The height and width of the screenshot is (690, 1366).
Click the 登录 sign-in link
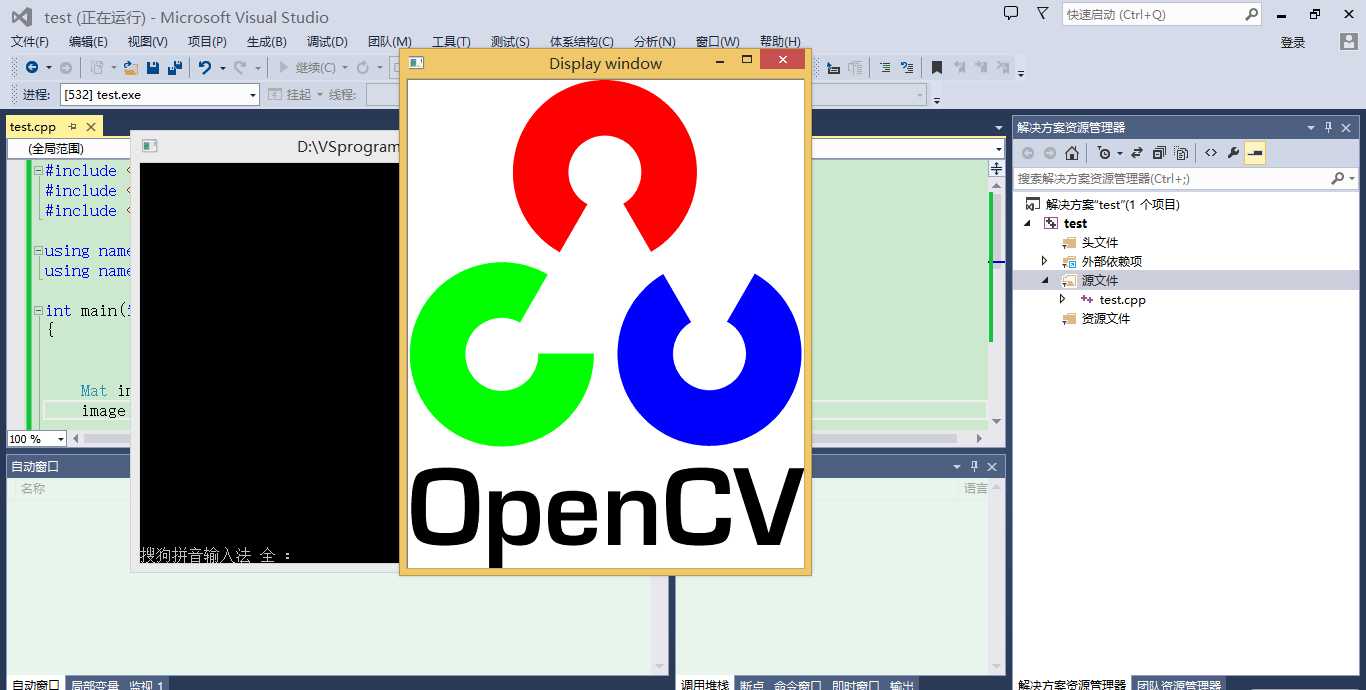point(1293,42)
